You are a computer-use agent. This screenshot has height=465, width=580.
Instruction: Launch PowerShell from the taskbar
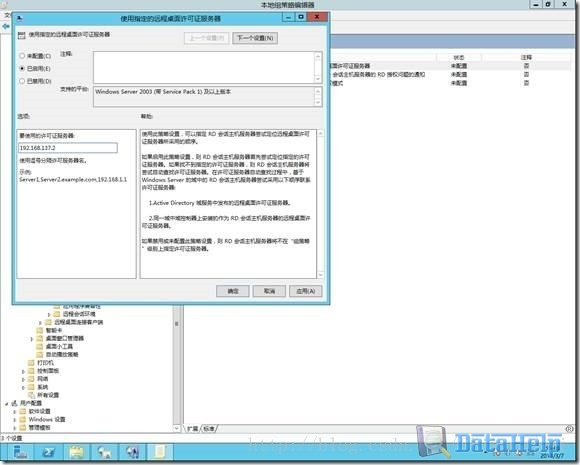(x=48, y=452)
